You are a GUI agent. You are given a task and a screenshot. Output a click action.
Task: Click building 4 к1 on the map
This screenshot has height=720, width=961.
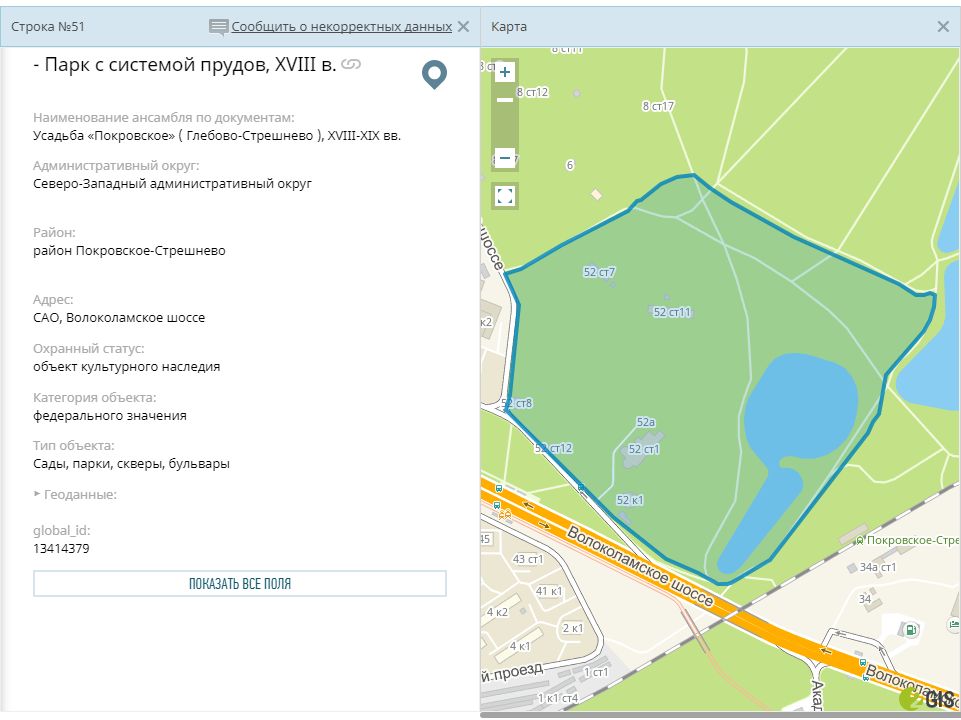point(520,645)
